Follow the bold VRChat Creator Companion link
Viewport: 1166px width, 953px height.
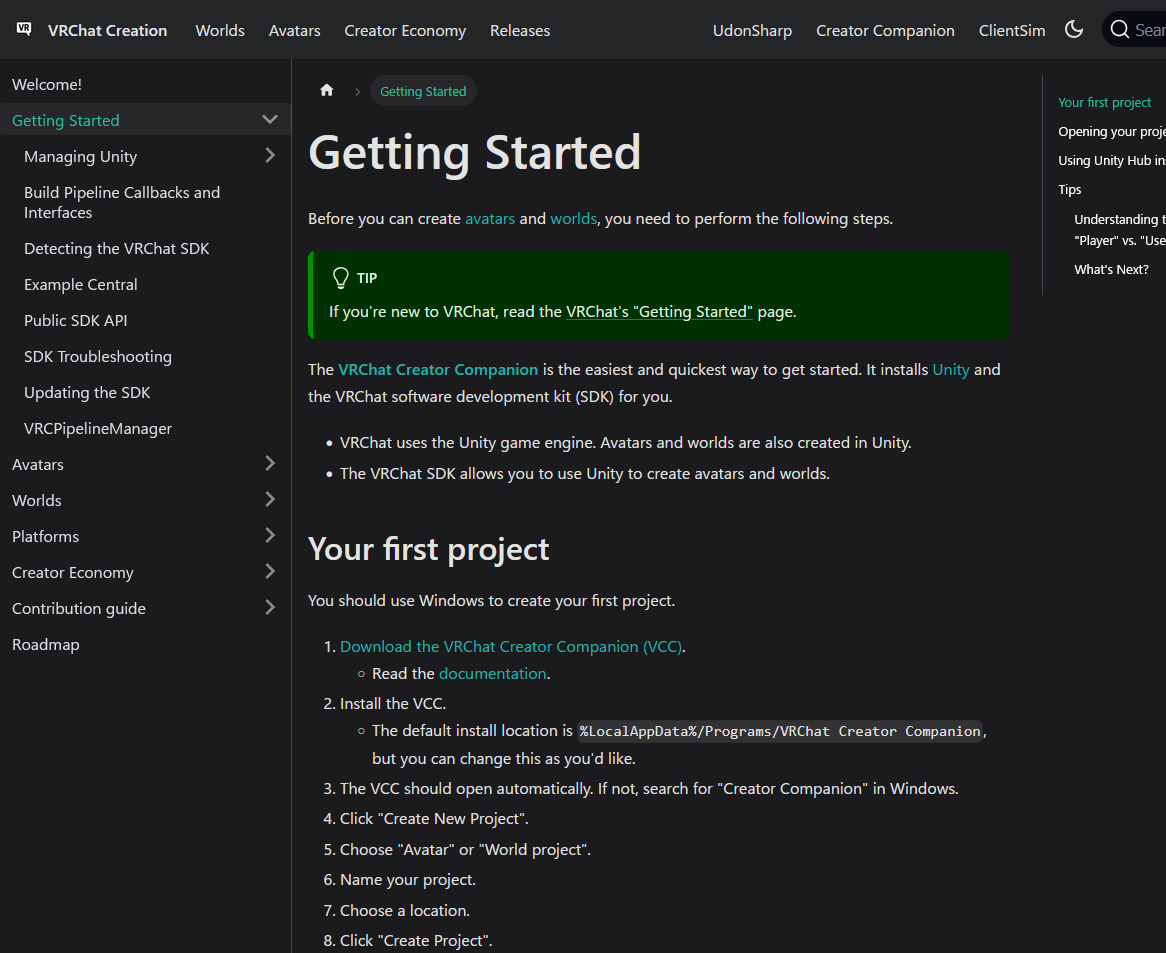pyautogui.click(x=438, y=369)
